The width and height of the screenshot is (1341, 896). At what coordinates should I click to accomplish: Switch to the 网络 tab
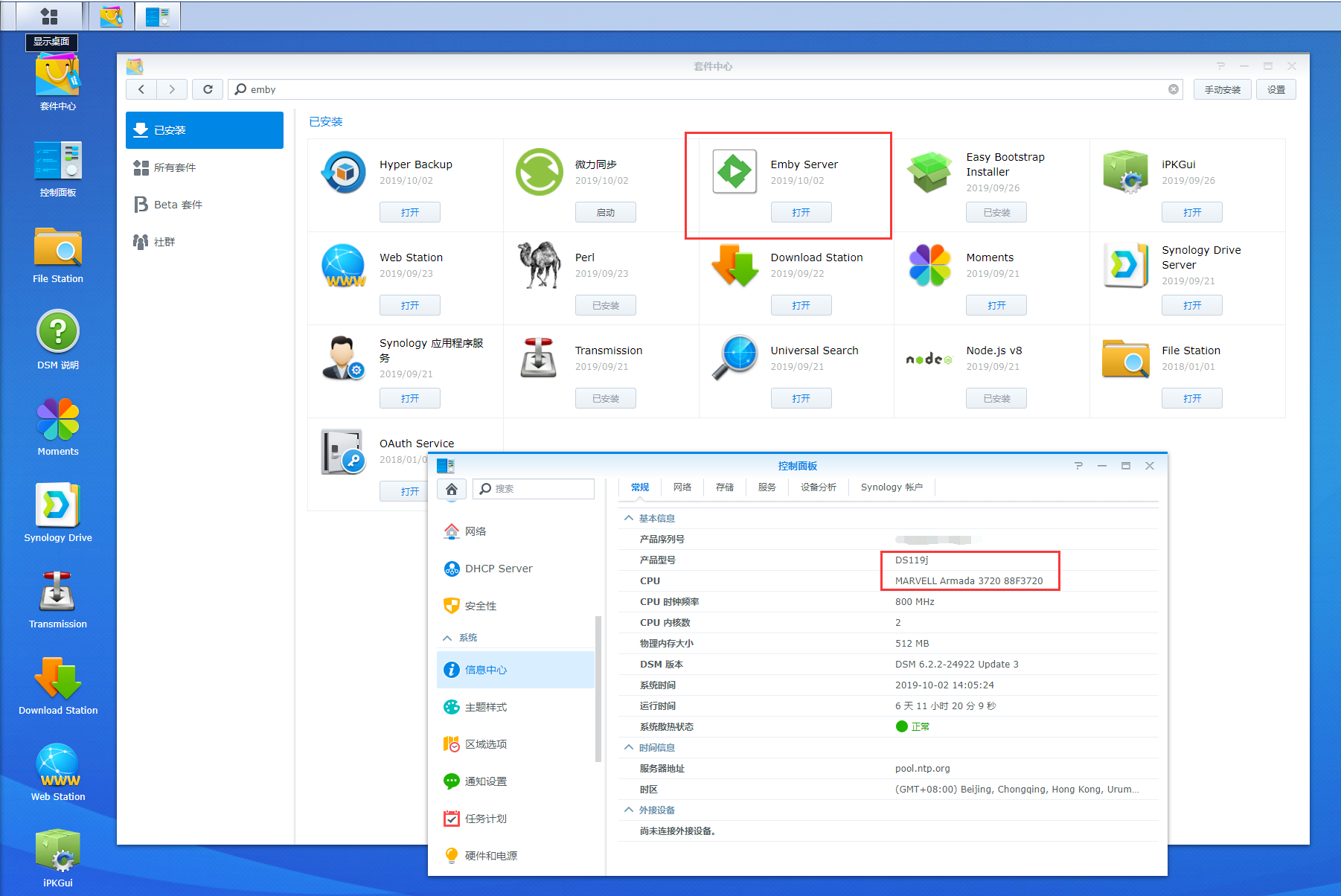[x=682, y=487]
